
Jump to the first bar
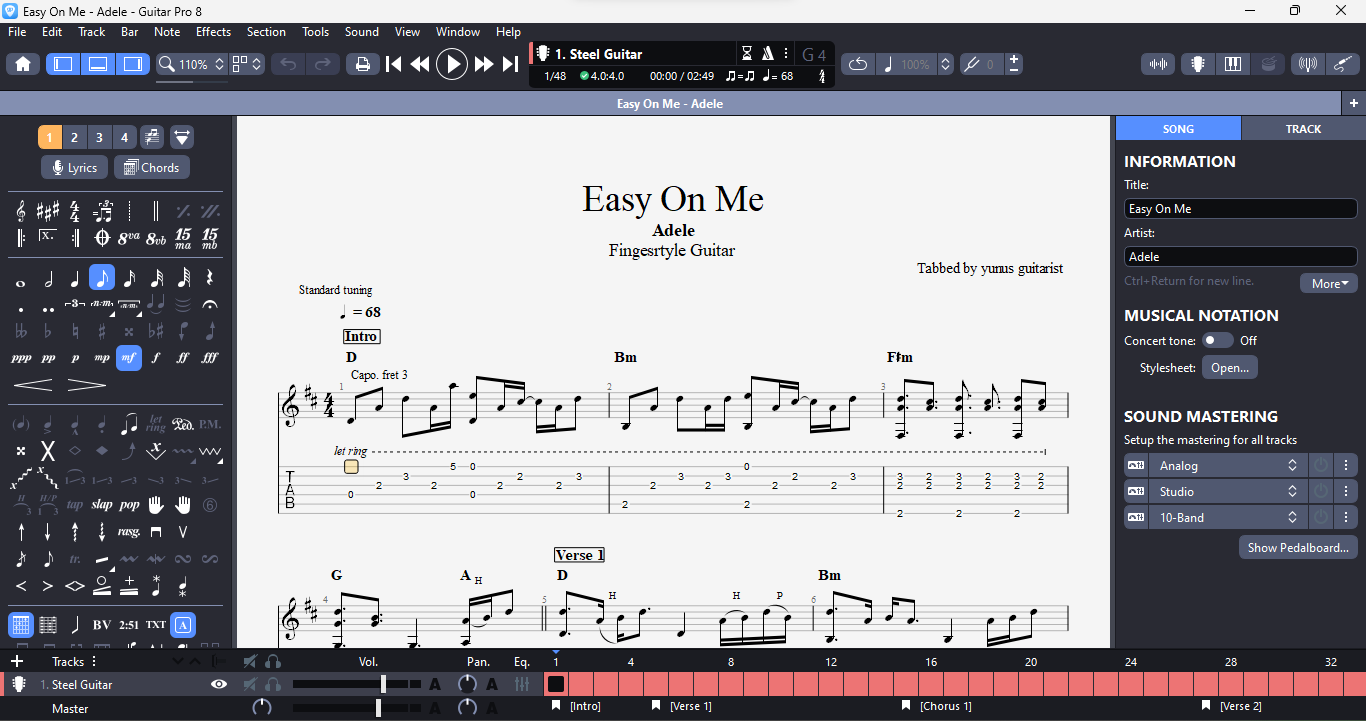(394, 64)
